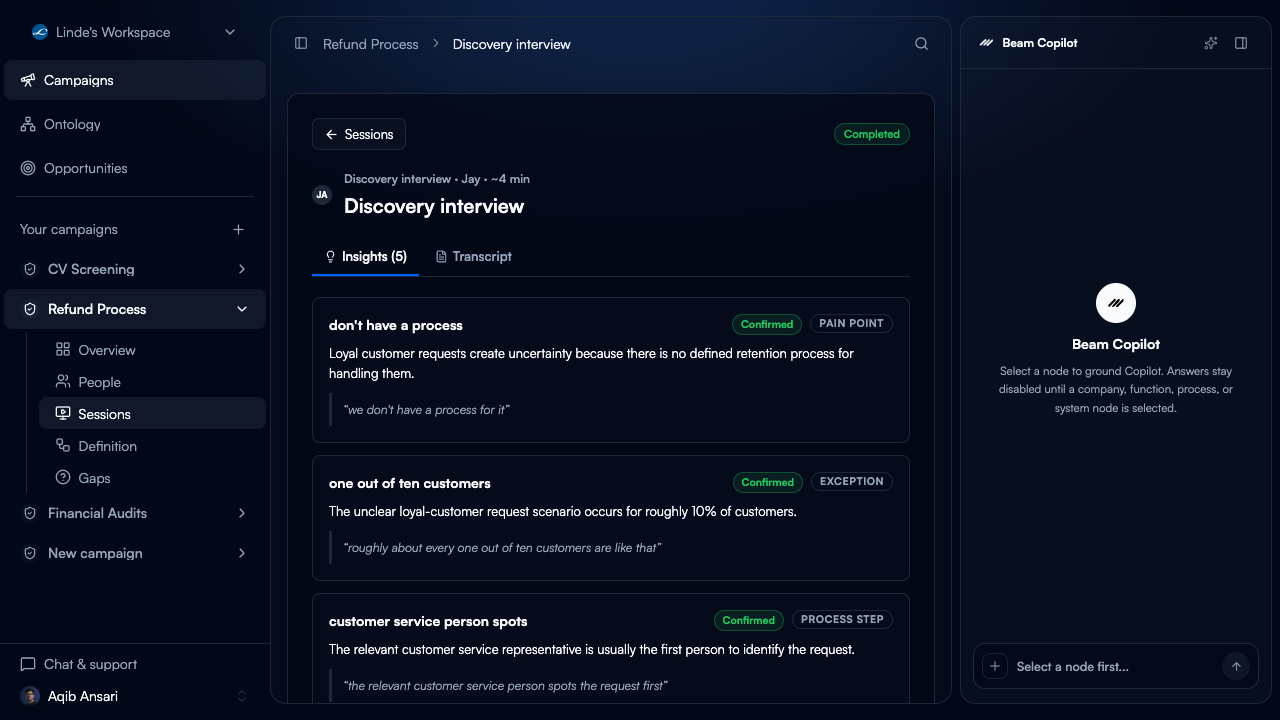This screenshot has height=720, width=1280.
Task: Click the Linde's Workspace logo icon
Action: click(x=40, y=32)
